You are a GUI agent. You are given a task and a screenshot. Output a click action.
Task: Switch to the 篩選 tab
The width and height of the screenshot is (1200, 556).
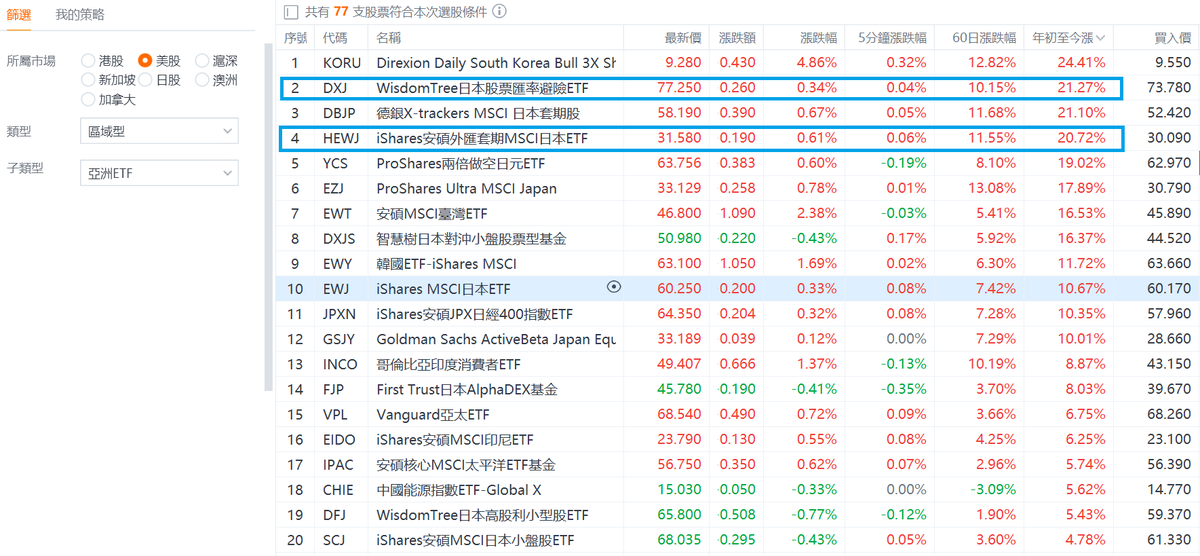click(19, 15)
